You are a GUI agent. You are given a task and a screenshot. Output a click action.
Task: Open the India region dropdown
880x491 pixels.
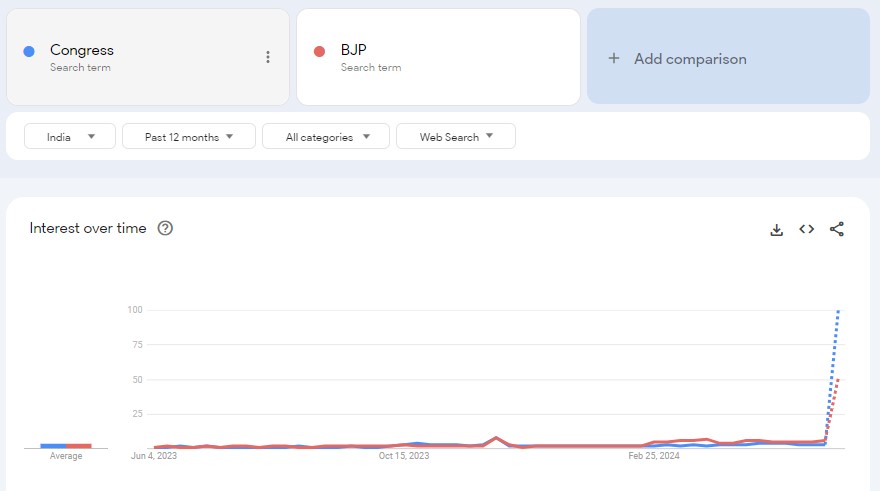(x=70, y=137)
